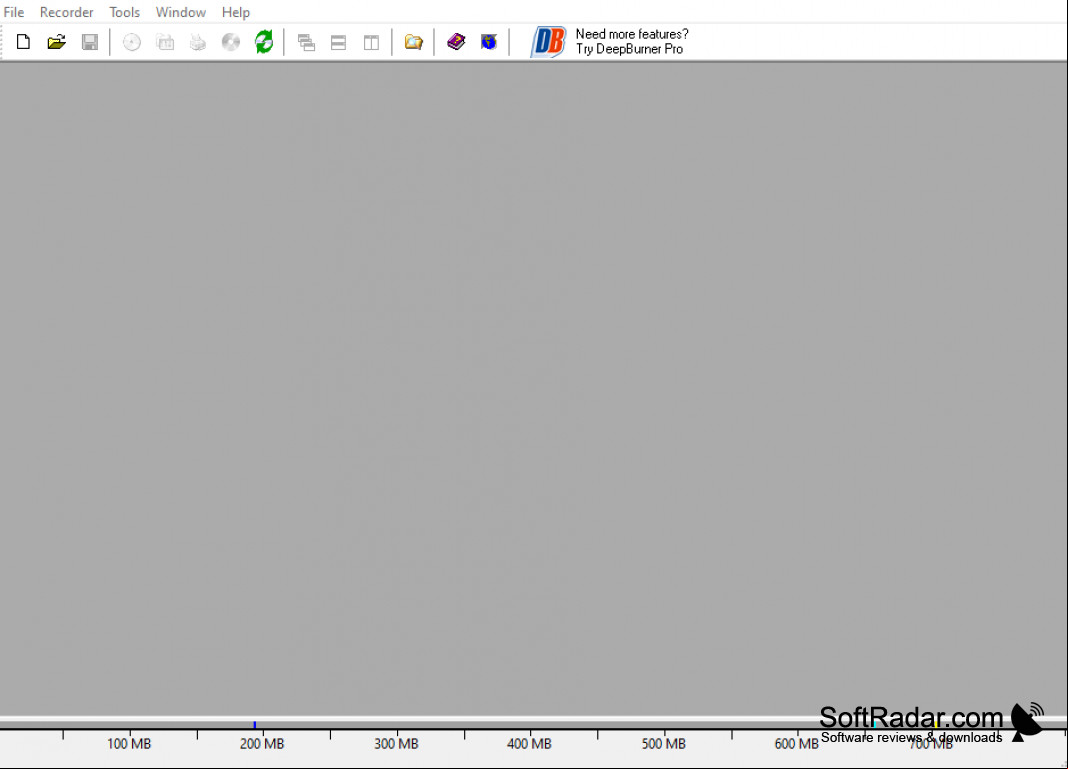Open a project via the yellow folder icon
The width and height of the screenshot is (1068, 769).
(x=57, y=42)
